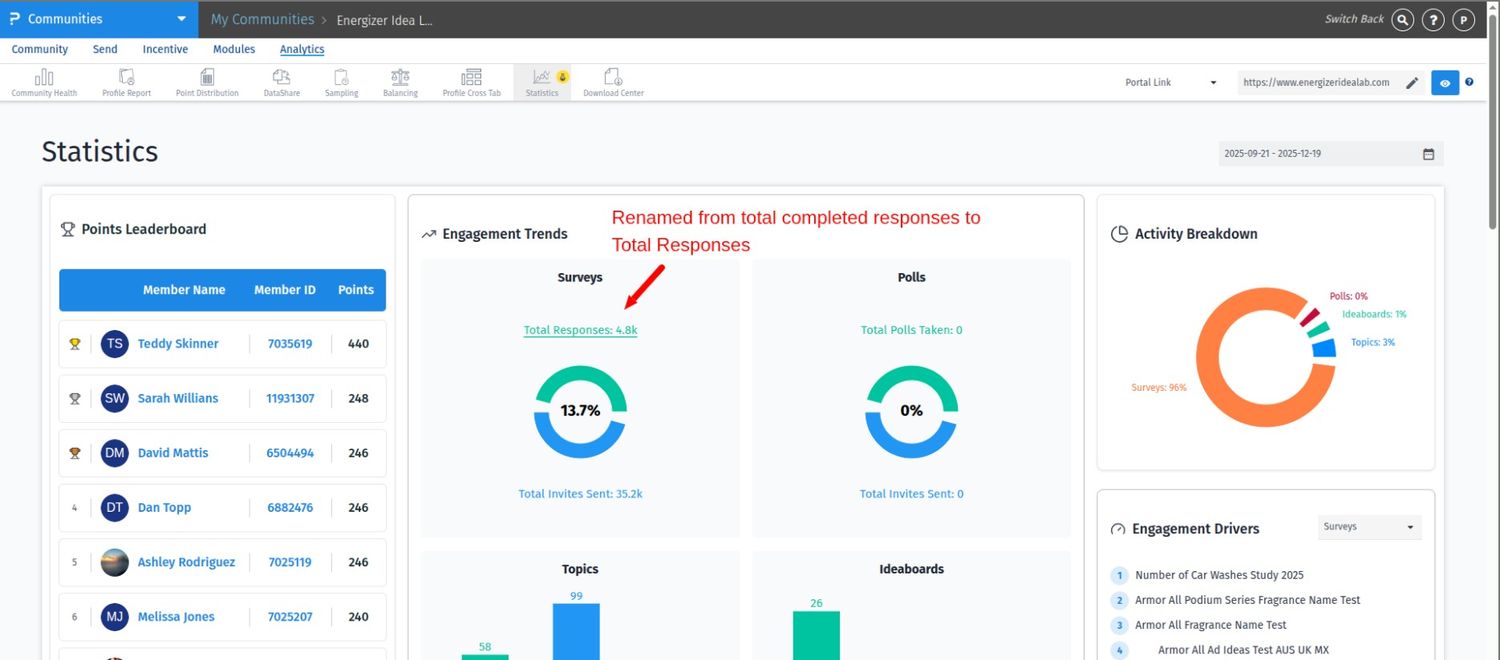The width and height of the screenshot is (1500, 660).
Task: Click the blue eye preview button
Action: tap(1445, 83)
